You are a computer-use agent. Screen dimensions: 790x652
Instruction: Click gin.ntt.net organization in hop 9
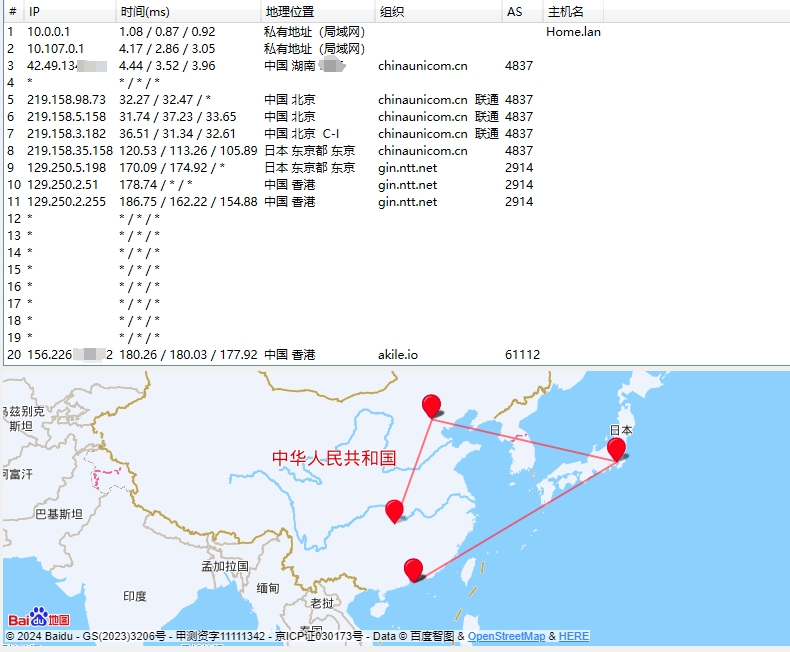pos(408,168)
